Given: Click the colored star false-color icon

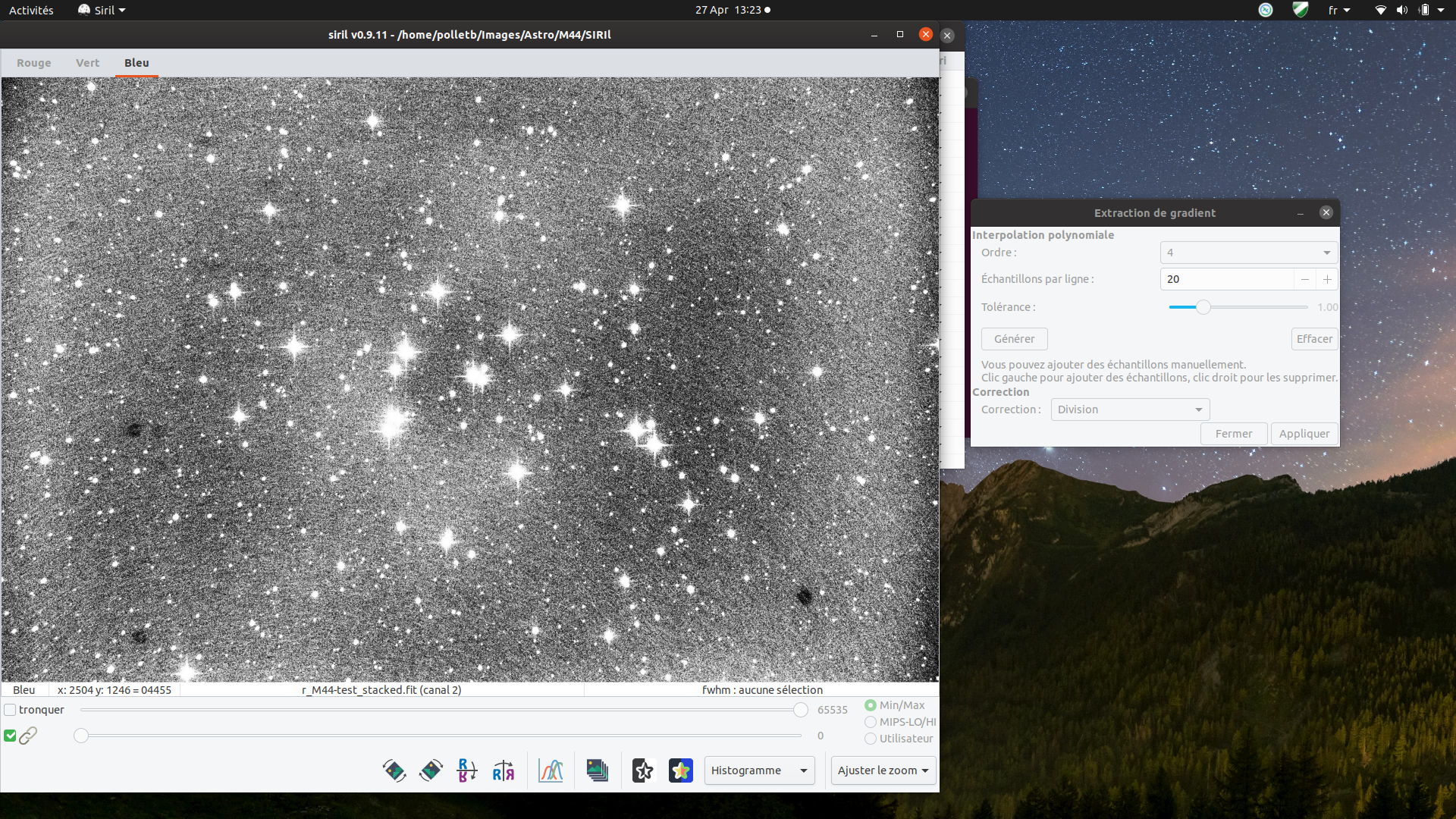Looking at the screenshot, I should pos(681,770).
